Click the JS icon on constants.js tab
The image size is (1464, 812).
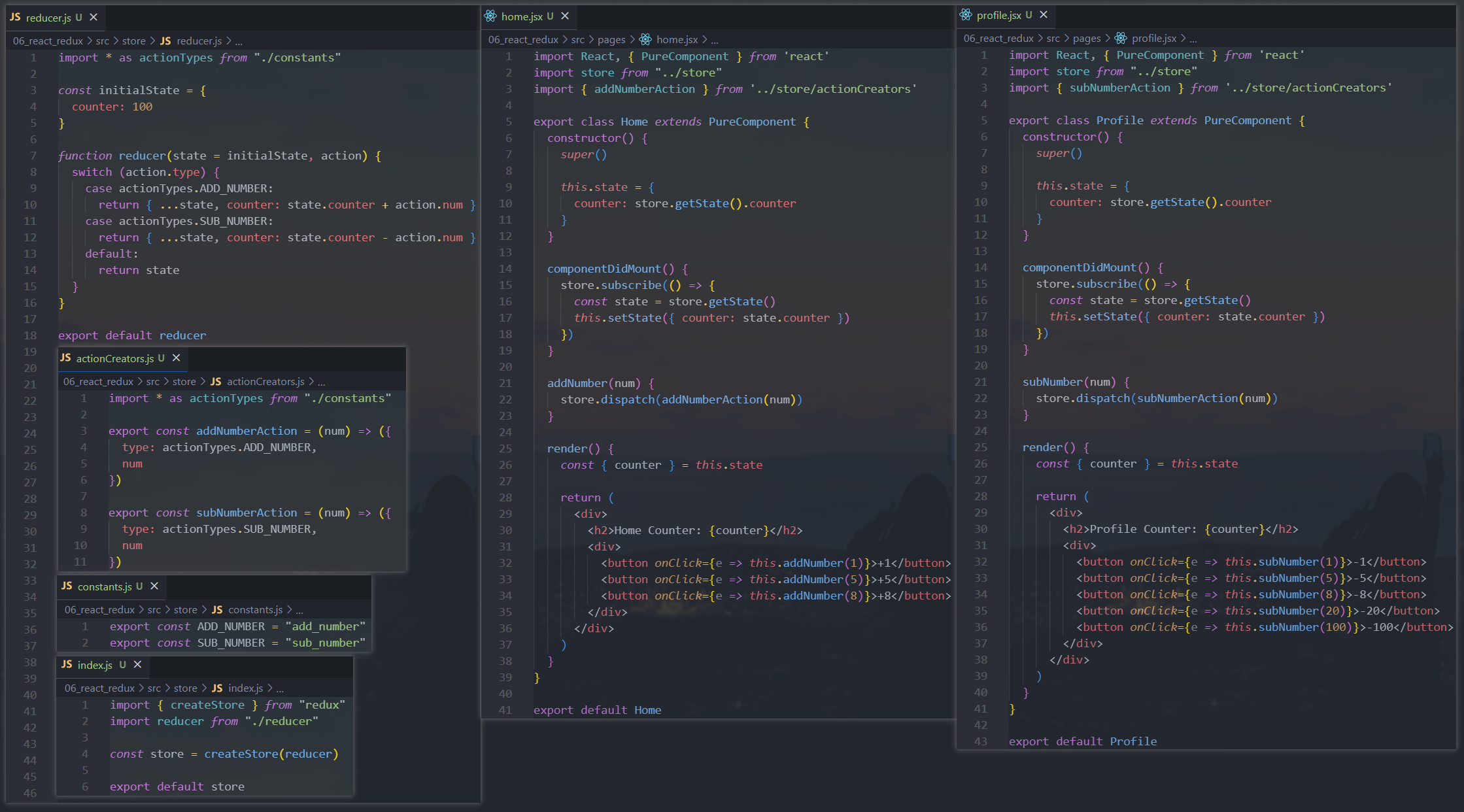(x=67, y=586)
